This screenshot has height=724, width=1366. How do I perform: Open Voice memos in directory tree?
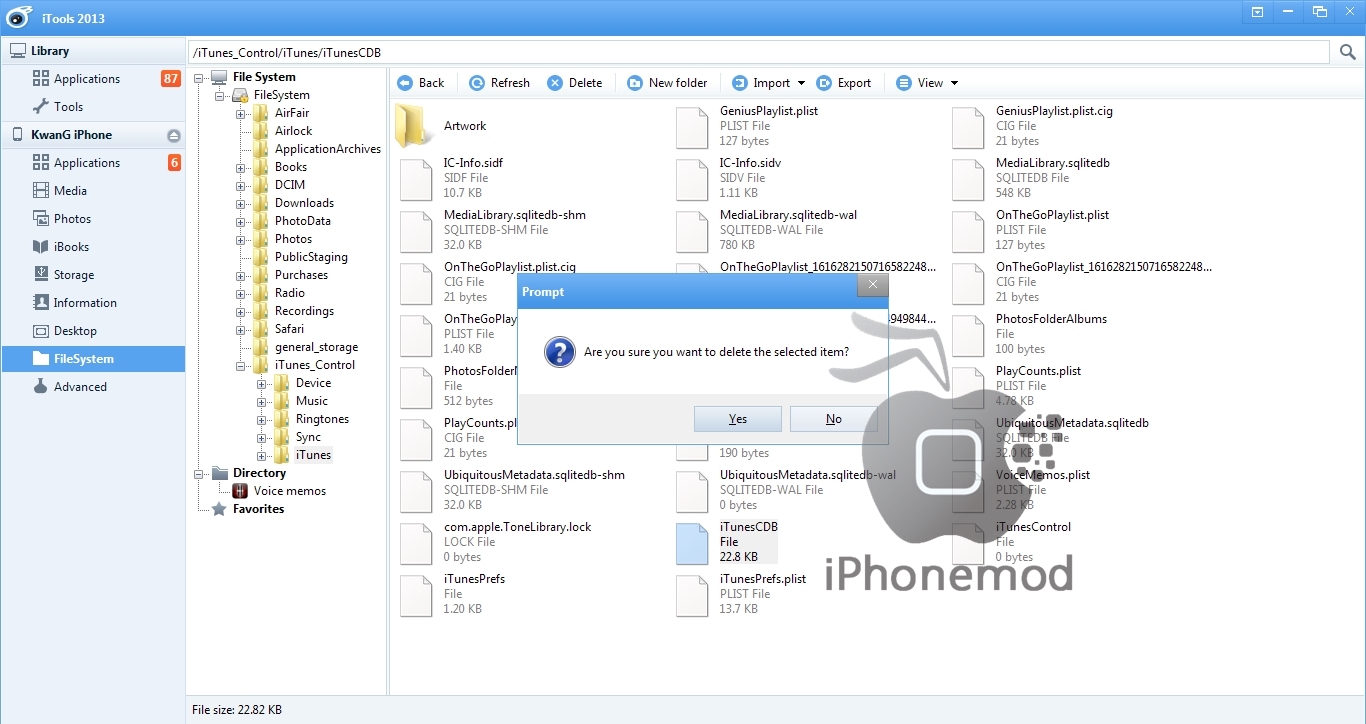coord(289,491)
